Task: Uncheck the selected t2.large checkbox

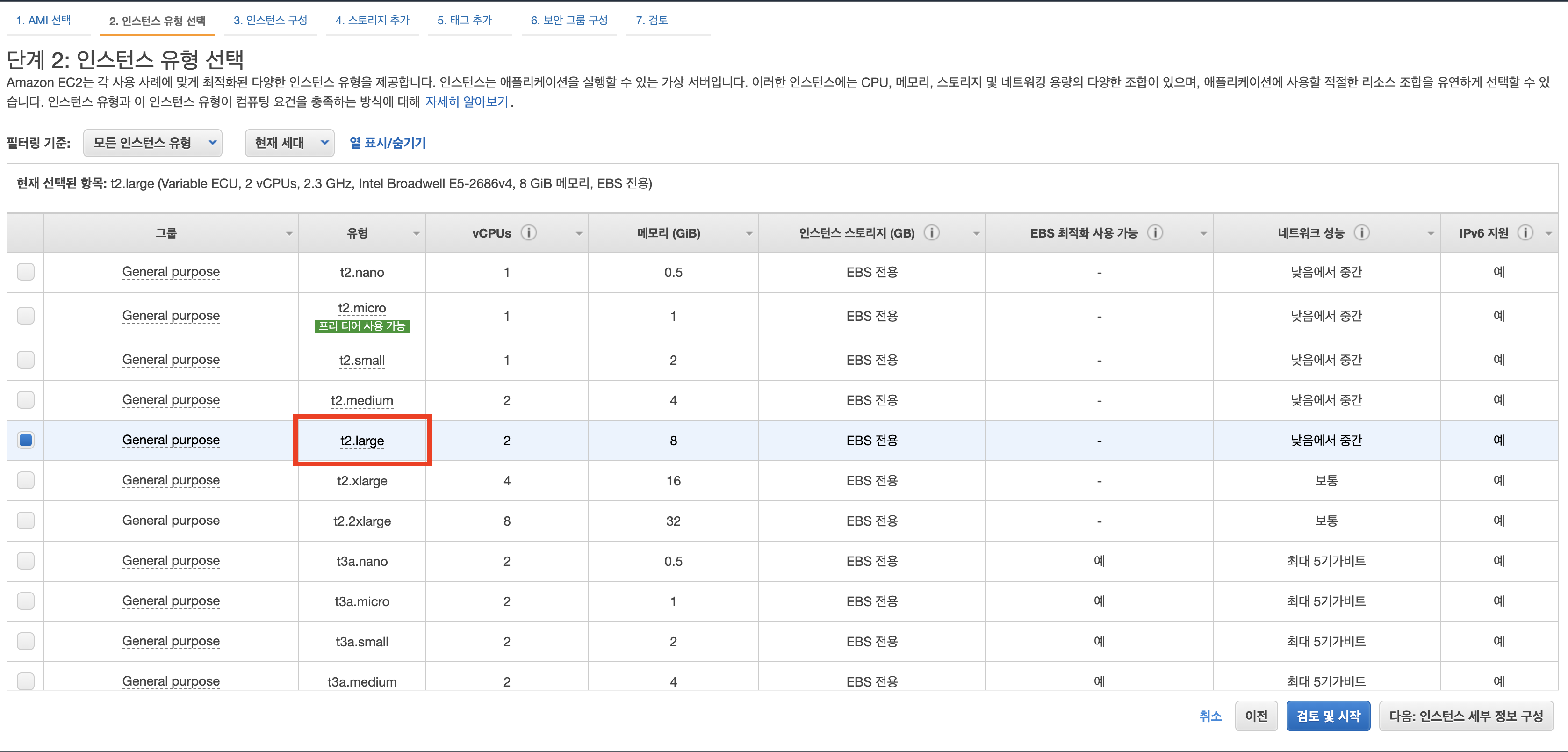Action: click(x=25, y=440)
